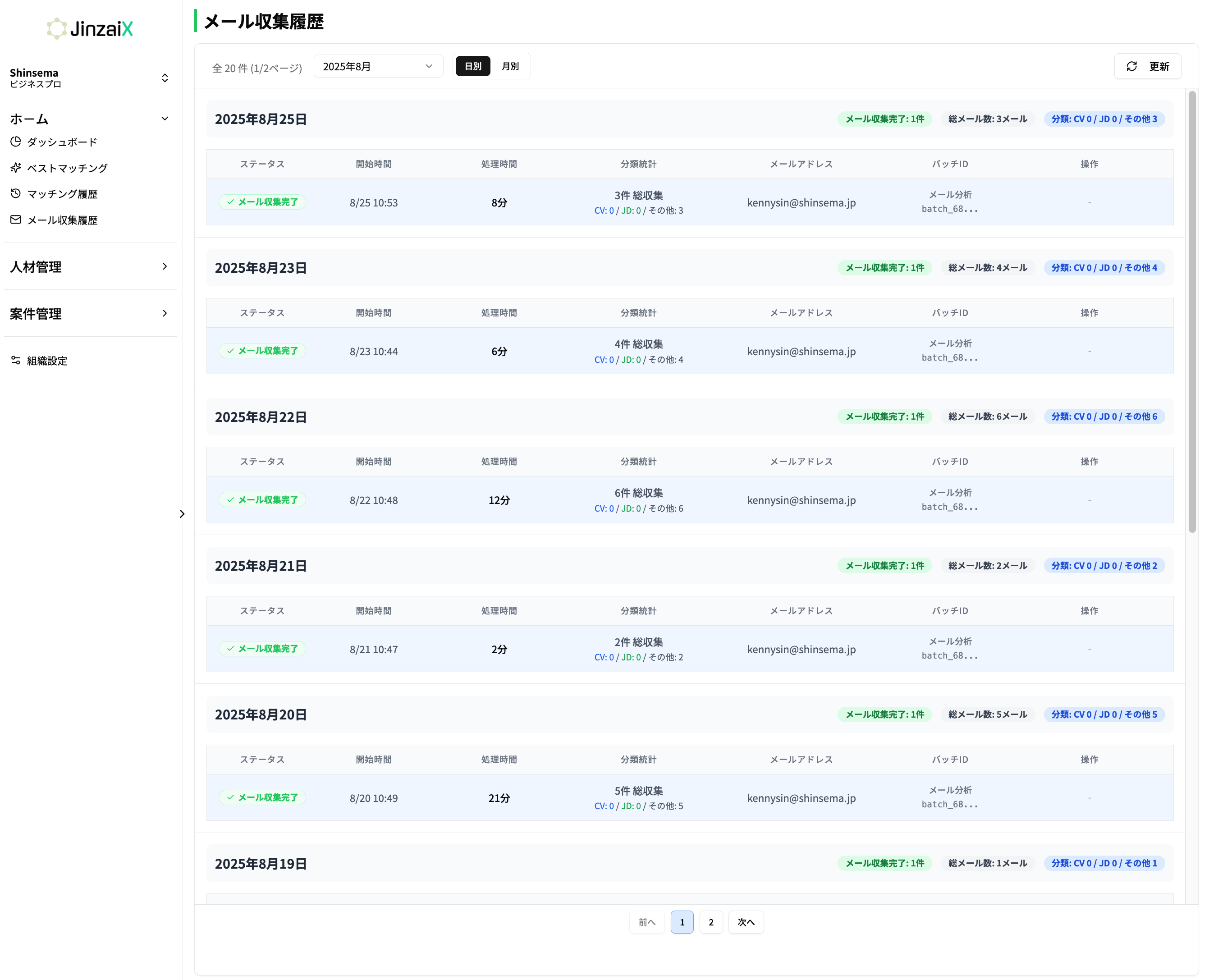Click the start time 8/21 10:47
Image resolution: width=1209 pixels, height=980 pixels.
click(x=374, y=649)
